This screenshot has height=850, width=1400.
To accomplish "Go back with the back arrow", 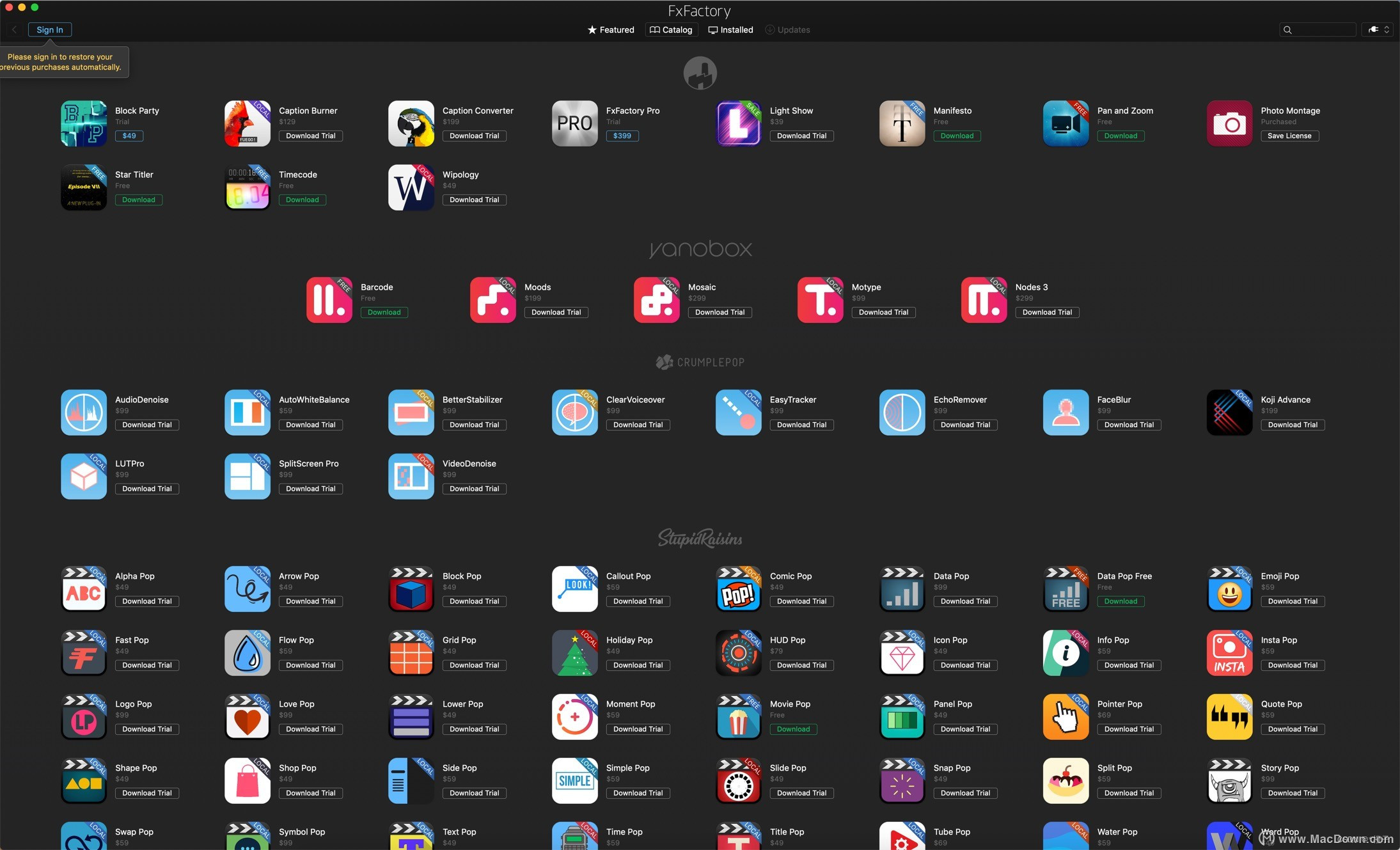I will [14, 30].
